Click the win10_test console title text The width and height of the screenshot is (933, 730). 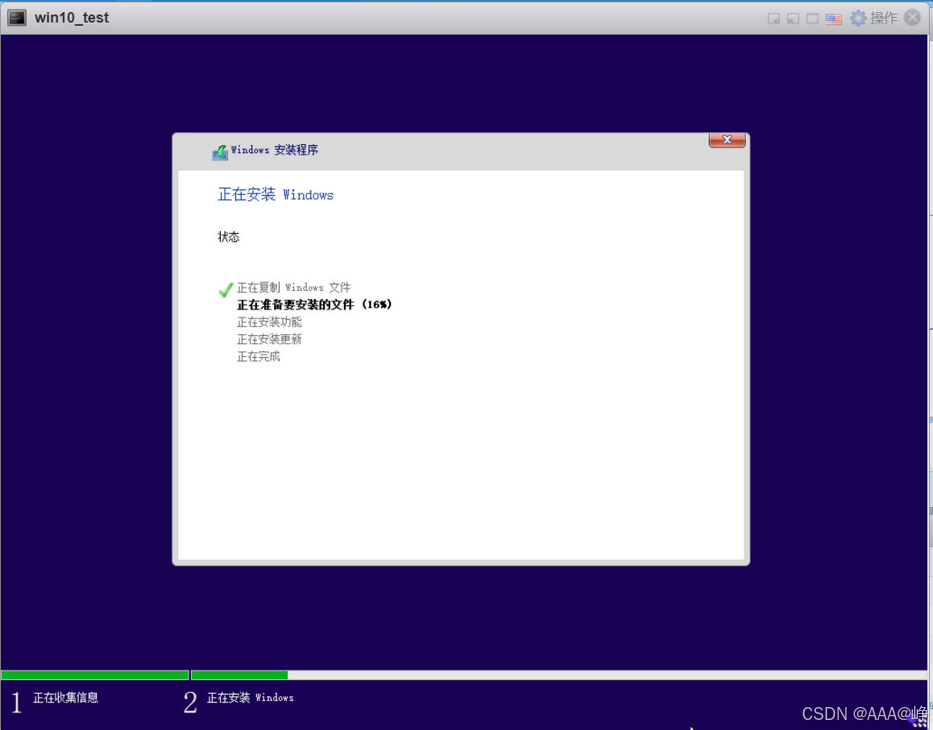pyautogui.click(x=71, y=18)
